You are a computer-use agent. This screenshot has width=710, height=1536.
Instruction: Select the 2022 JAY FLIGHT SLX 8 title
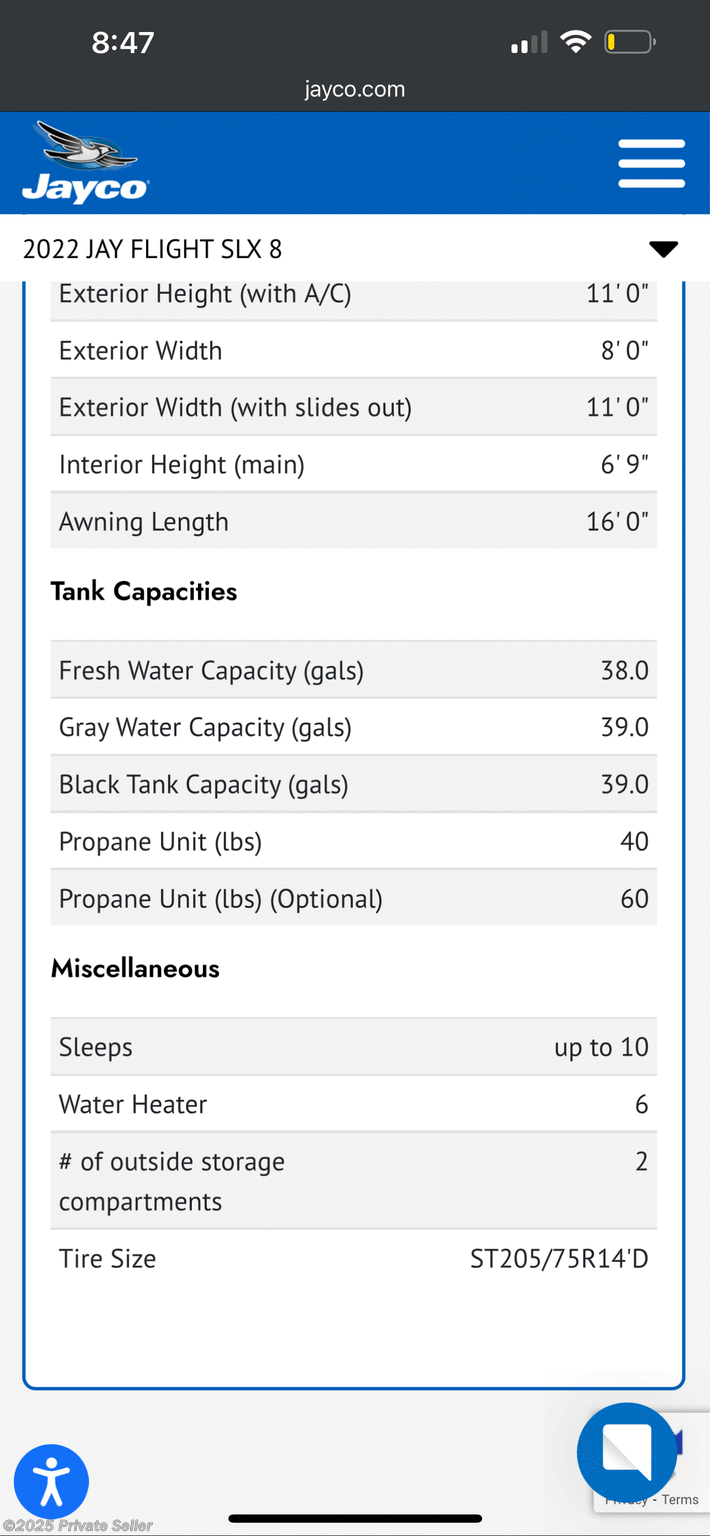[x=152, y=249]
